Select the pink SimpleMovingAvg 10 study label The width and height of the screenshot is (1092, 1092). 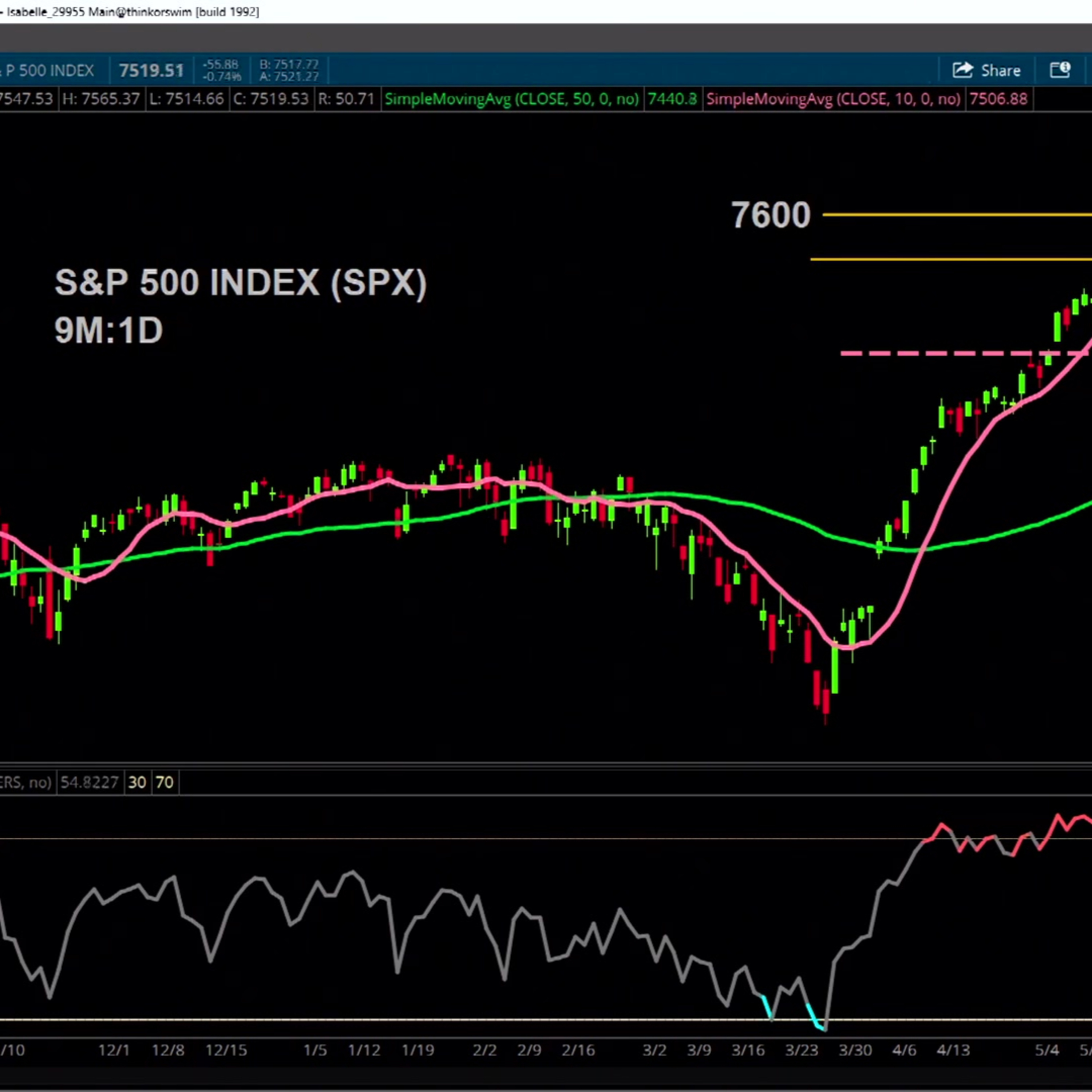pyautogui.click(x=833, y=99)
